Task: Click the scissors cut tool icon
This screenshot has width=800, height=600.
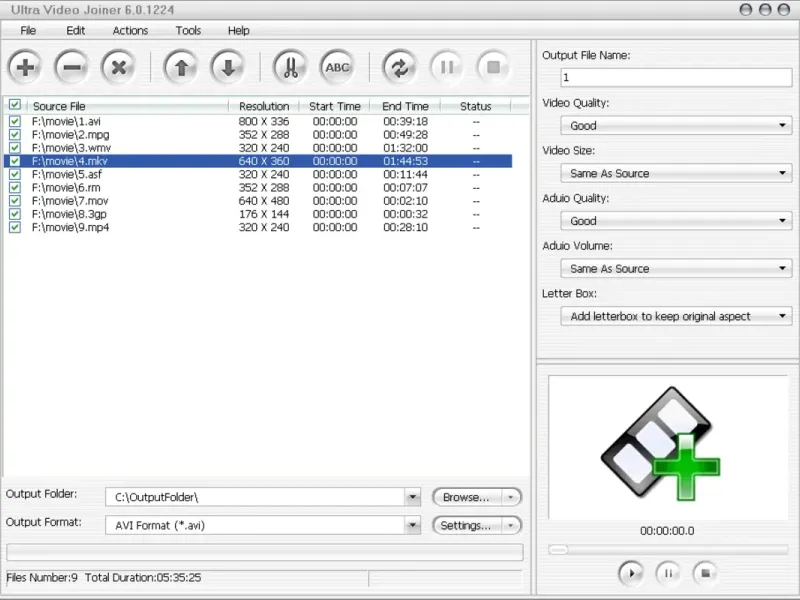Action: [290, 67]
